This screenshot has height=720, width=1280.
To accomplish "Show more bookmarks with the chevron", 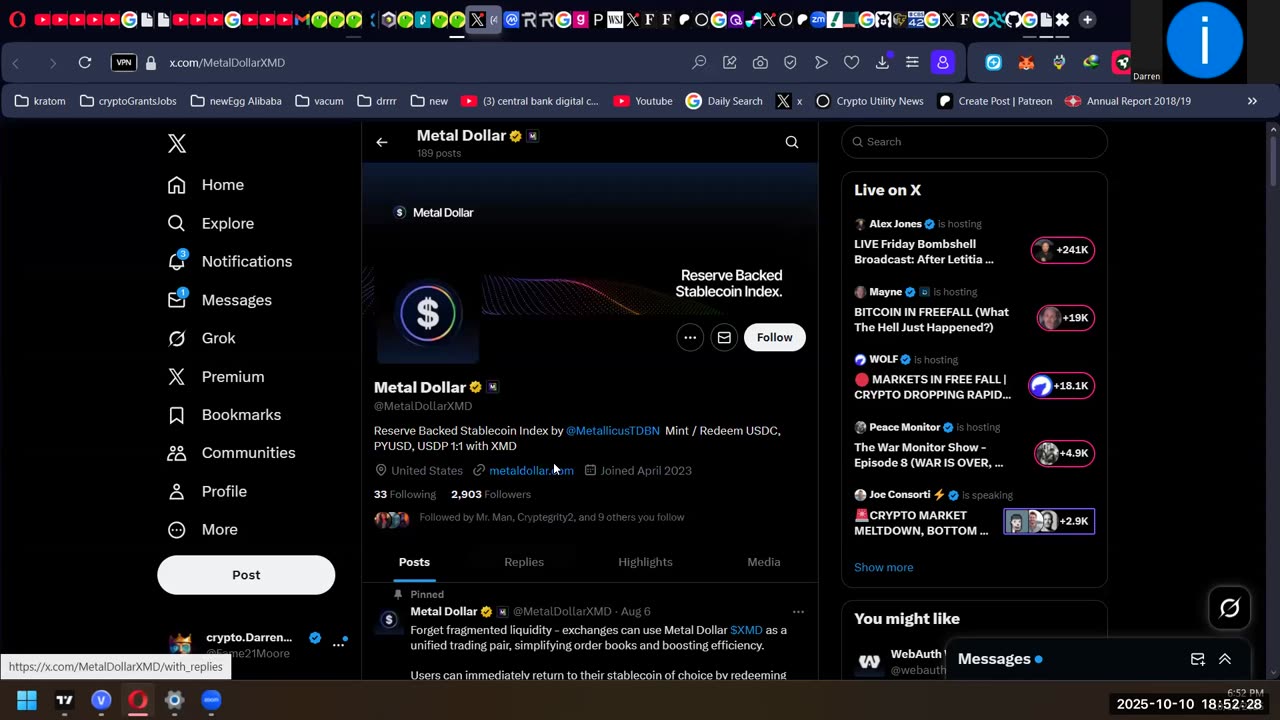I will click(1252, 101).
